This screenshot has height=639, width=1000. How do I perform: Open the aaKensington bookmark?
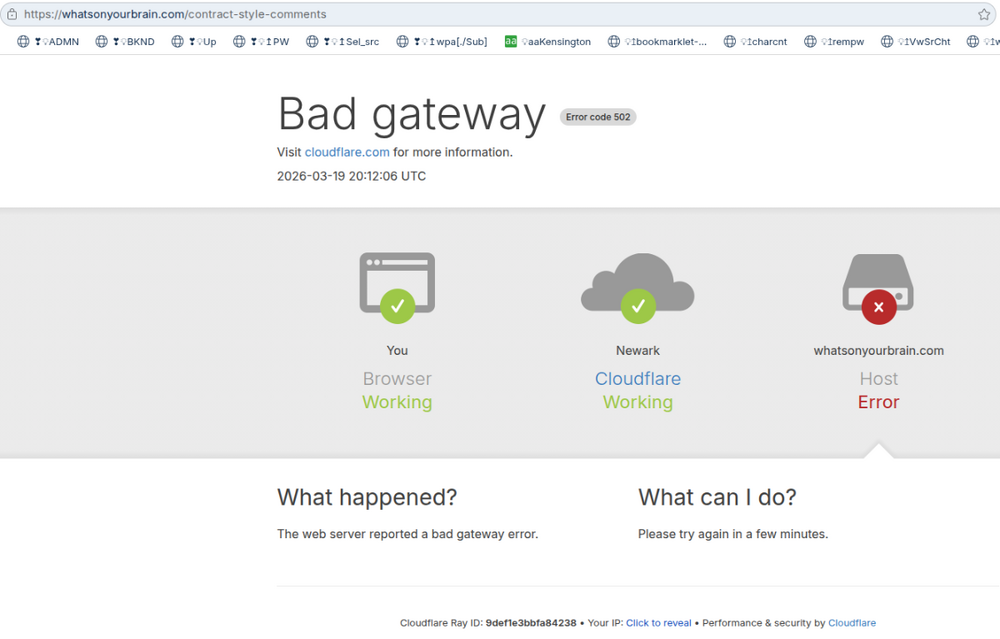click(x=548, y=42)
